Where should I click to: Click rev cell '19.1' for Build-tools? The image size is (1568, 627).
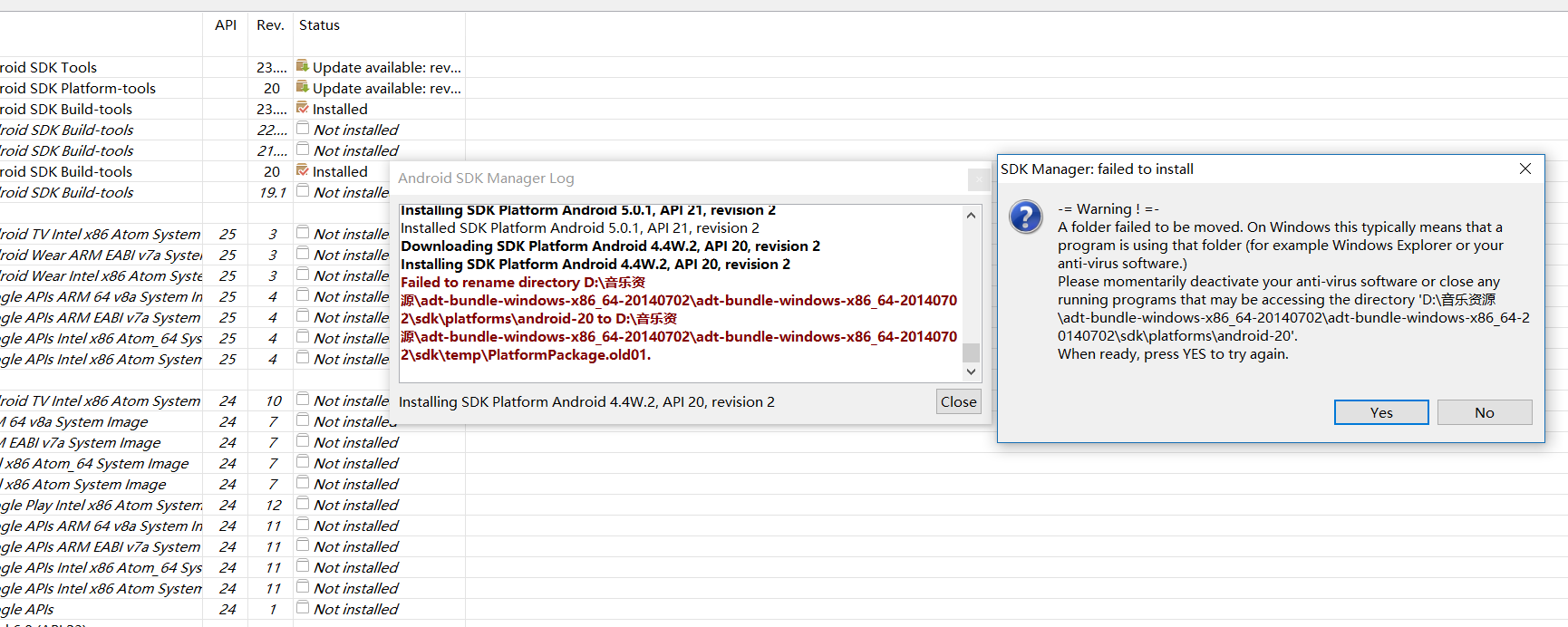(272, 192)
